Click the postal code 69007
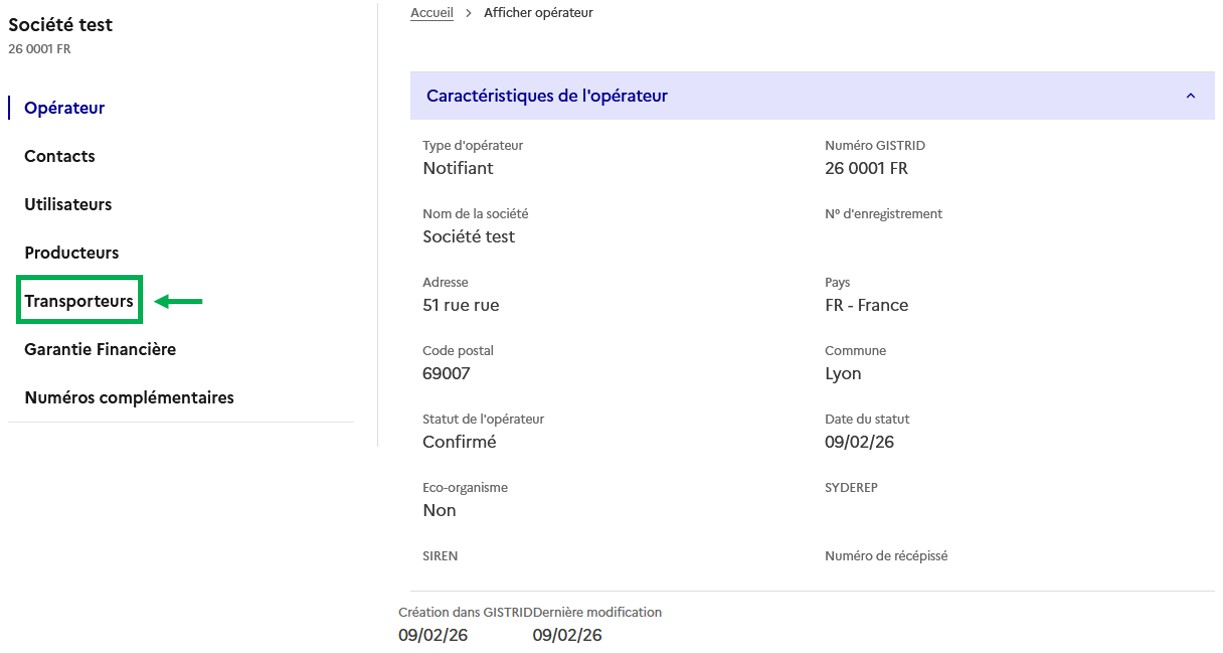 click(446, 373)
